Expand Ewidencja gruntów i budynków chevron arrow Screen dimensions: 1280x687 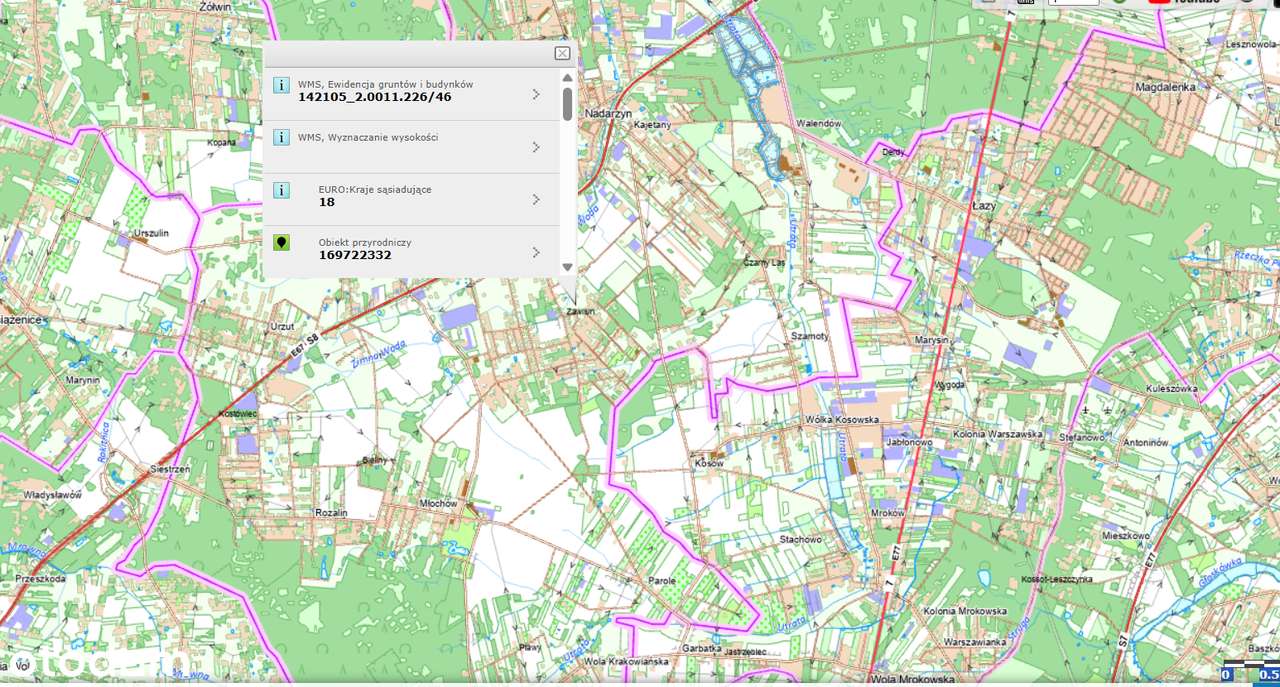pyautogui.click(x=536, y=94)
